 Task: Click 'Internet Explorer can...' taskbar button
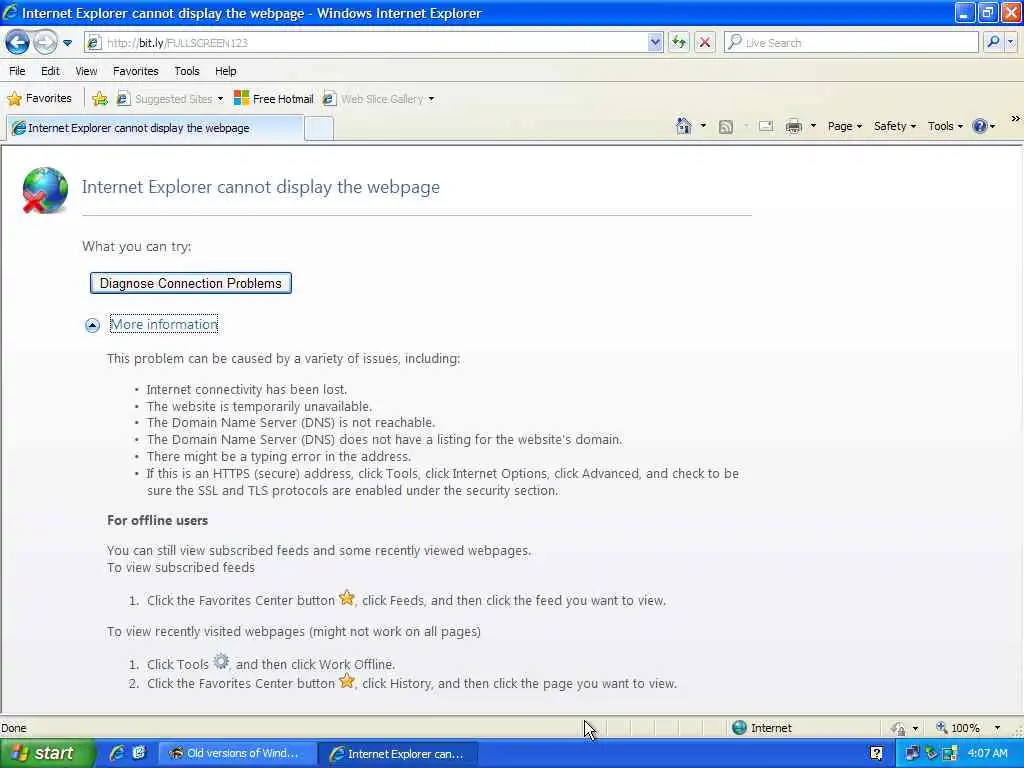(x=399, y=754)
